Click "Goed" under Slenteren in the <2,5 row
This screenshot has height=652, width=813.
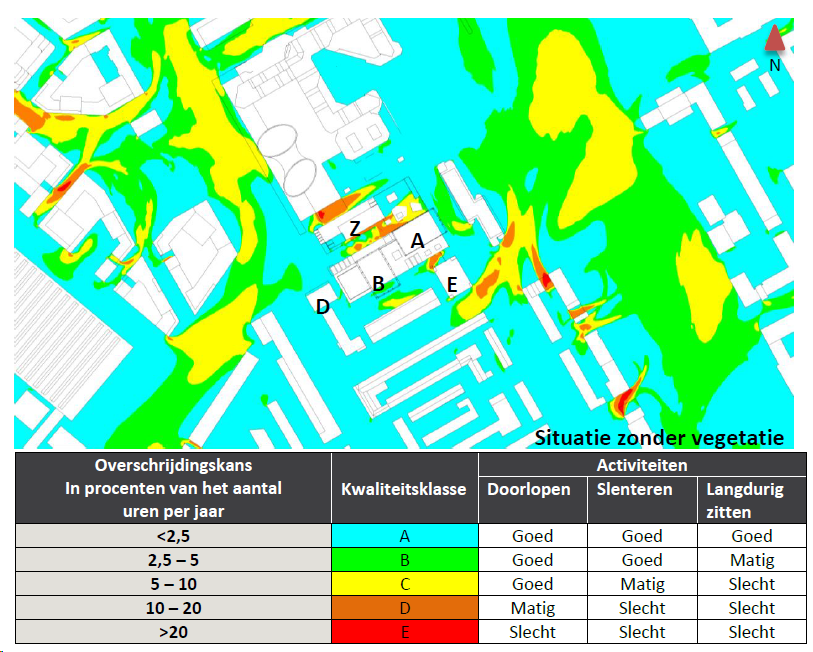point(642,536)
